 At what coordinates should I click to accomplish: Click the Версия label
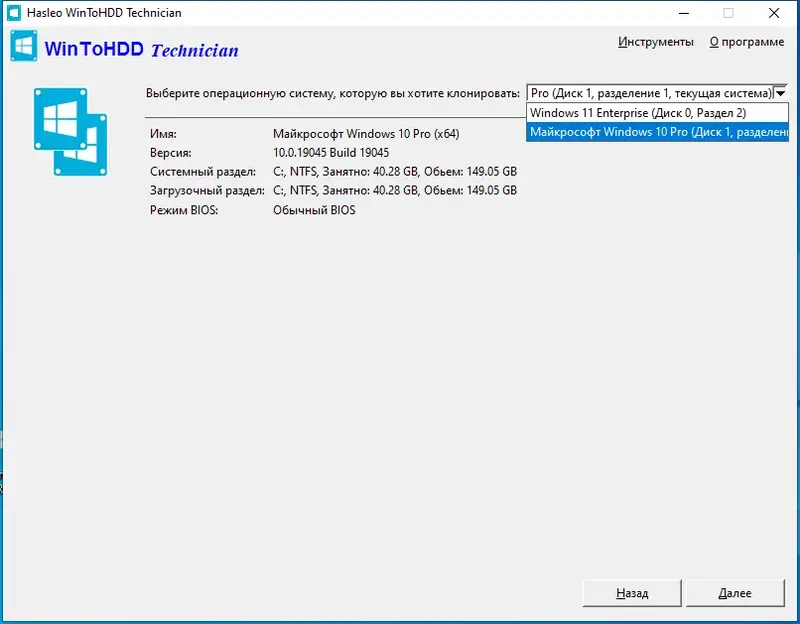tap(170, 153)
